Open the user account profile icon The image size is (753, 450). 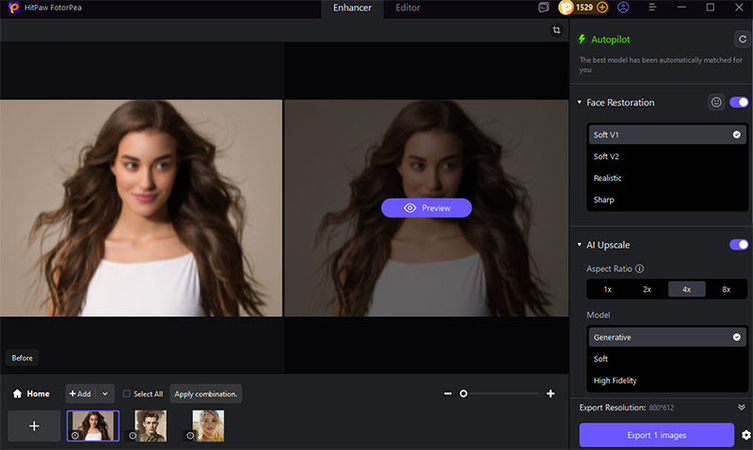pyautogui.click(x=624, y=8)
